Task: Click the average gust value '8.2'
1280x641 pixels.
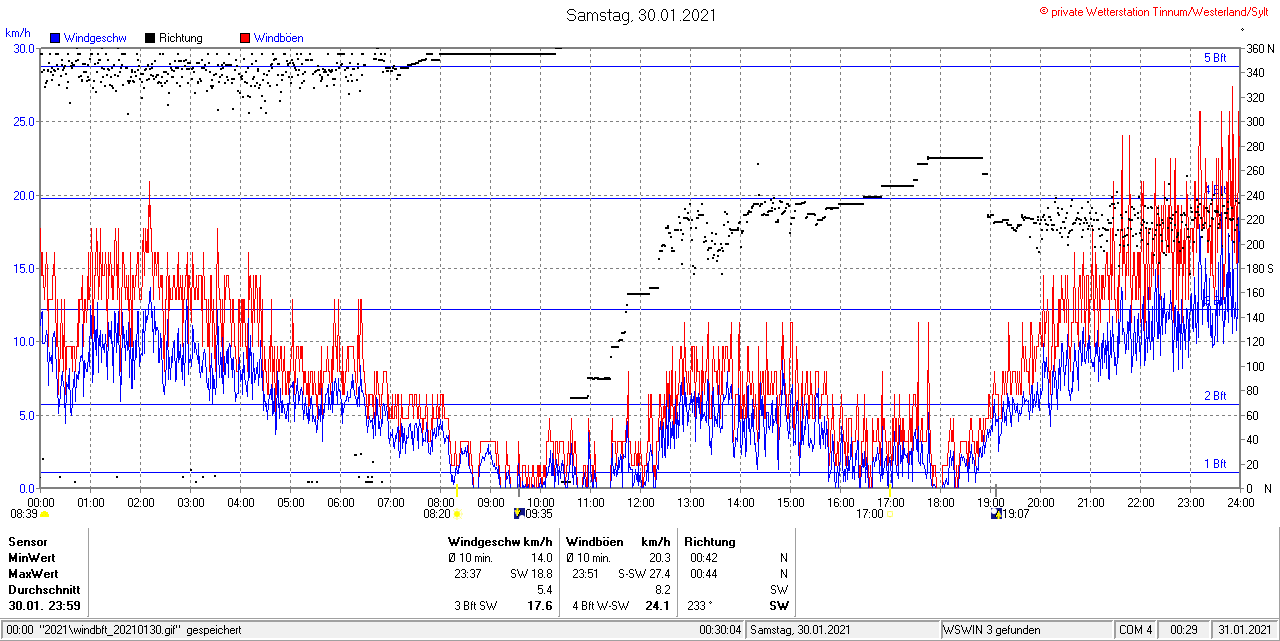Action: [663, 590]
